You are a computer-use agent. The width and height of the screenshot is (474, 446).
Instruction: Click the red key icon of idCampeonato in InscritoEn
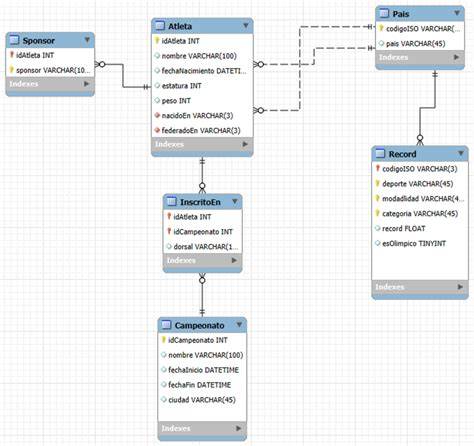click(x=169, y=231)
